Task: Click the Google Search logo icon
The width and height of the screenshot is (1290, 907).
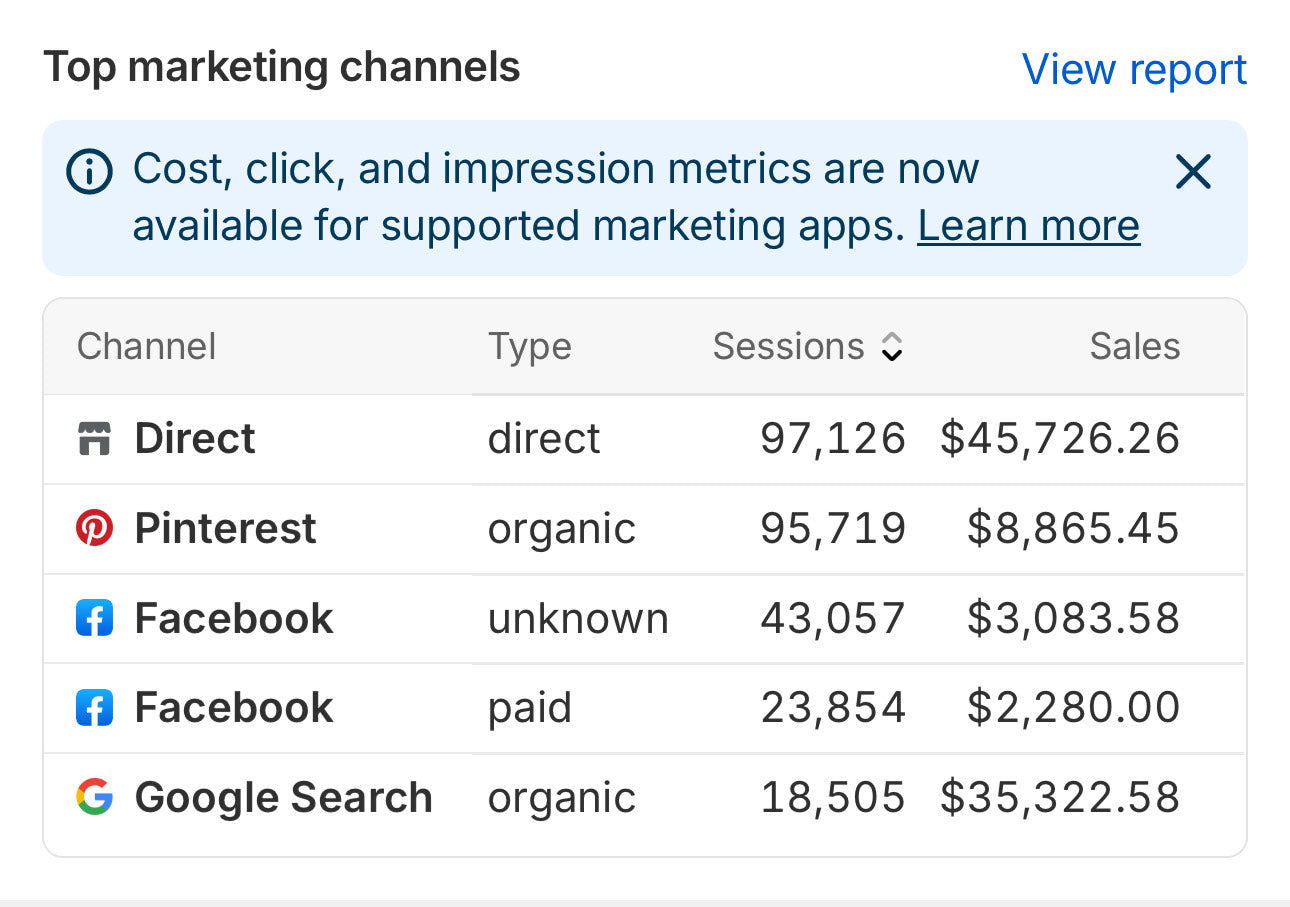Action: coord(94,797)
